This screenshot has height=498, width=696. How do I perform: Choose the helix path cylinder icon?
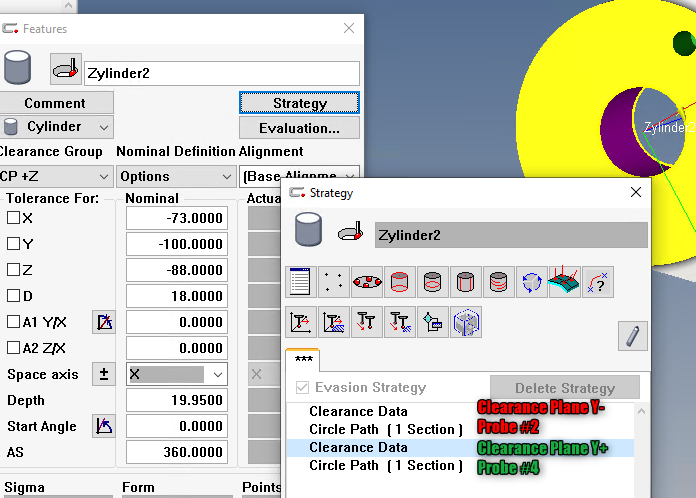click(499, 282)
